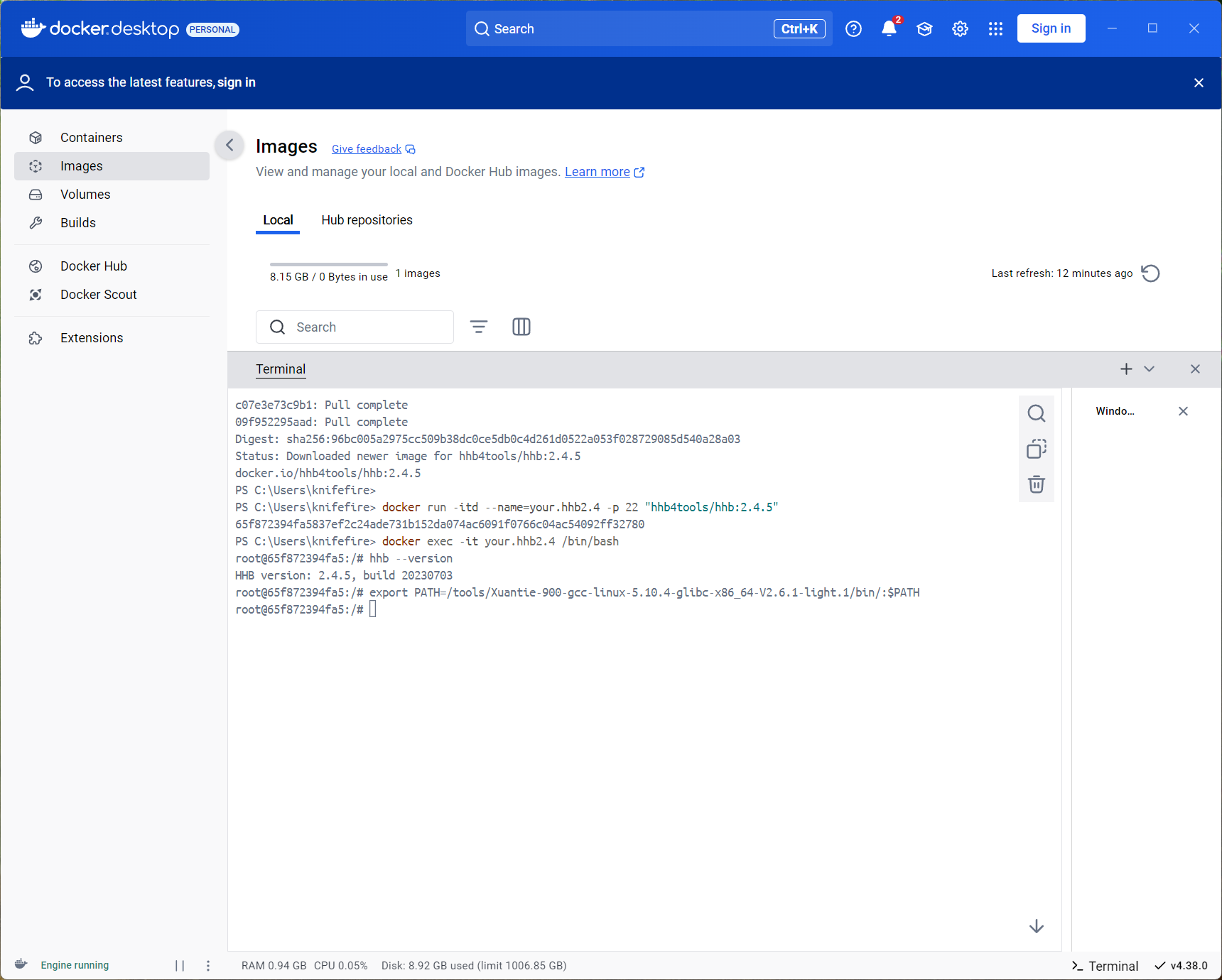Open the Learning center icon
Image resolution: width=1222 pixels, height=980 pixels.
924,29
